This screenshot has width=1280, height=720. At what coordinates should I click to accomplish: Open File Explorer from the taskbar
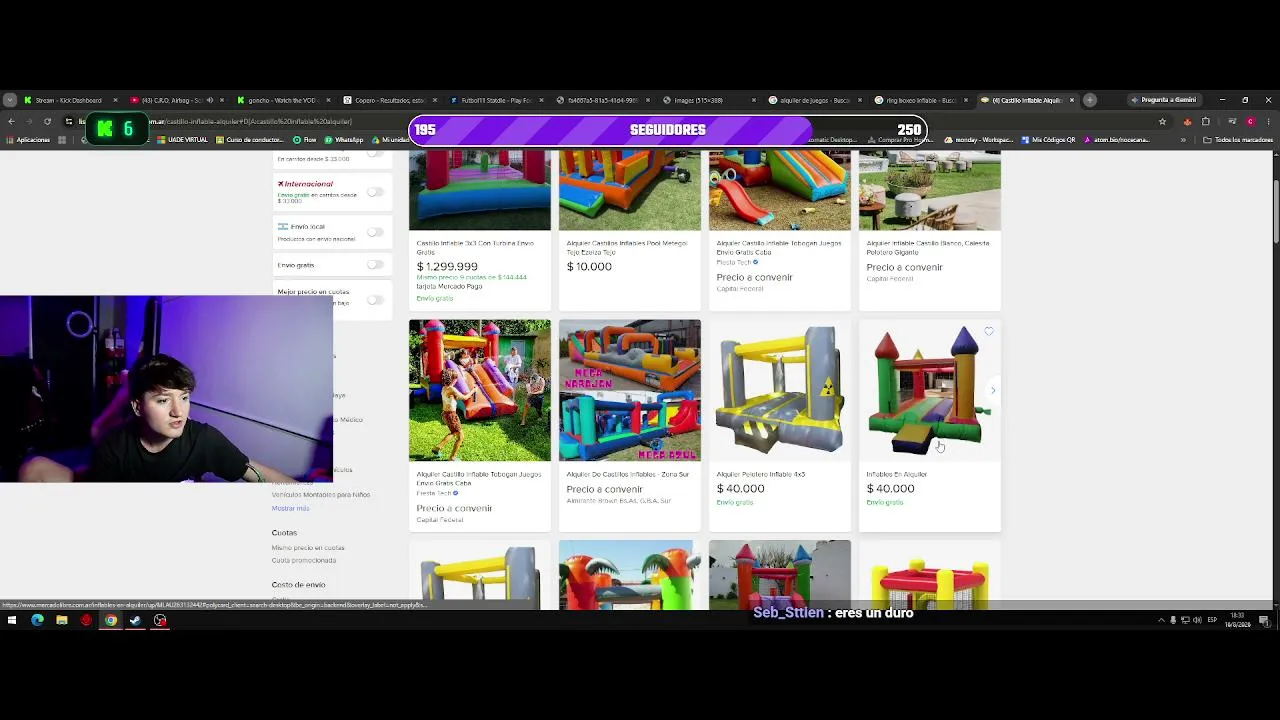tap(62, 620)
